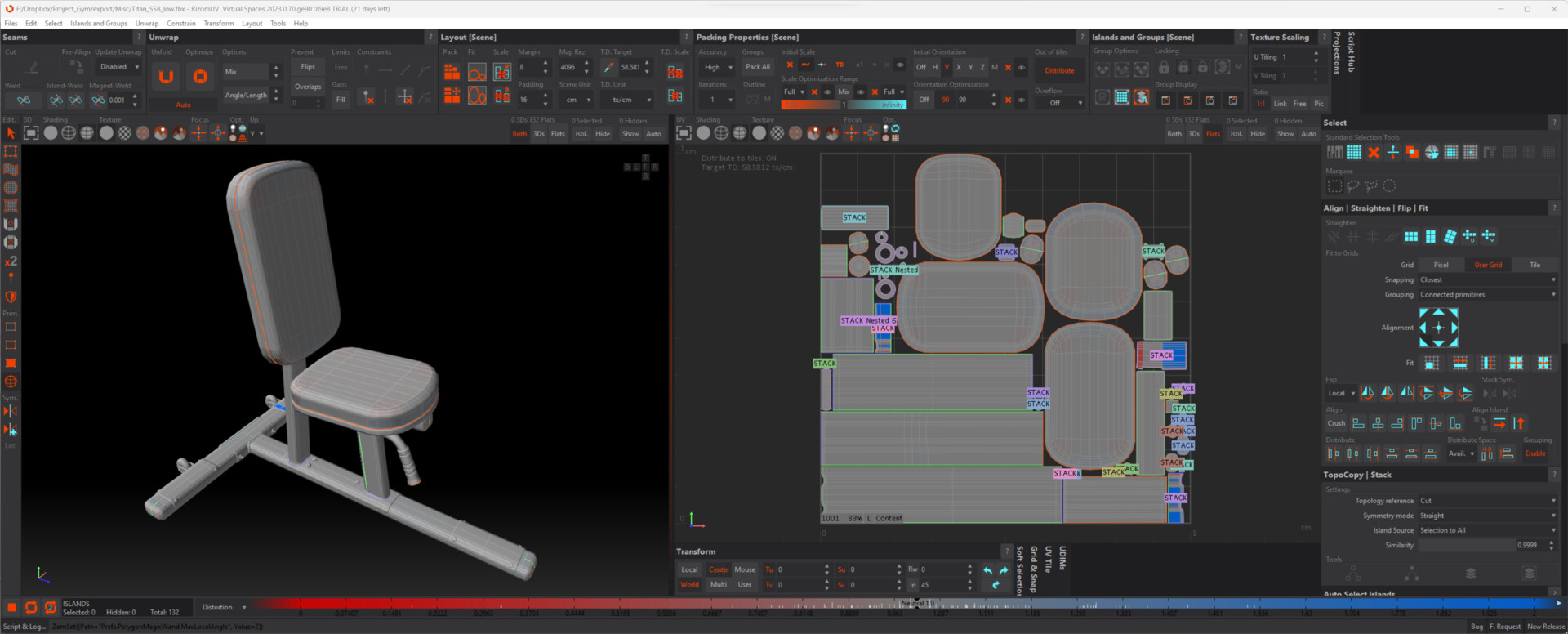Click the Ratio Link button
This screenshot has width=1568, height=634.
click(1280, 104)
